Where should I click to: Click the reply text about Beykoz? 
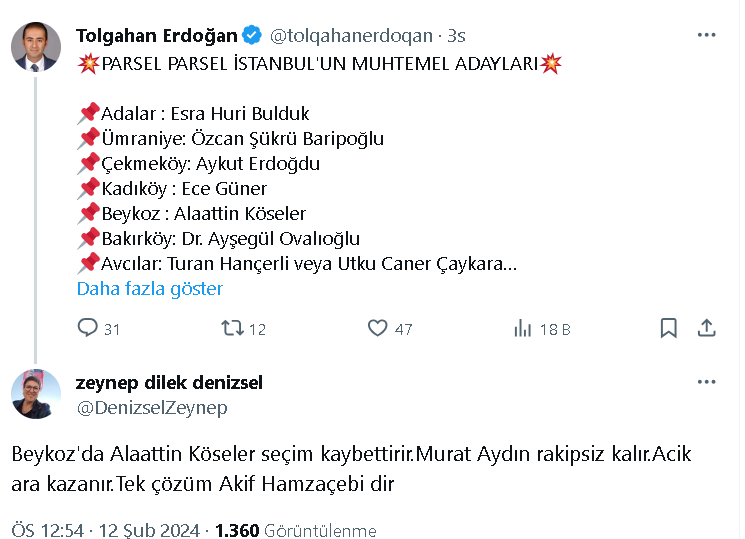tap(350, 469)
